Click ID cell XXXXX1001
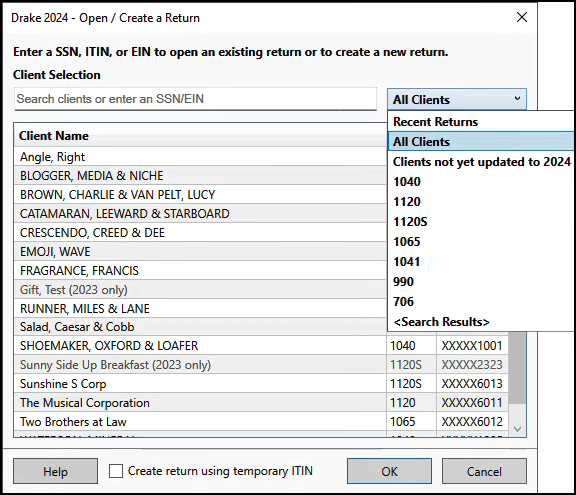This screenshot has height=495, width=576. tap(472, 346)
